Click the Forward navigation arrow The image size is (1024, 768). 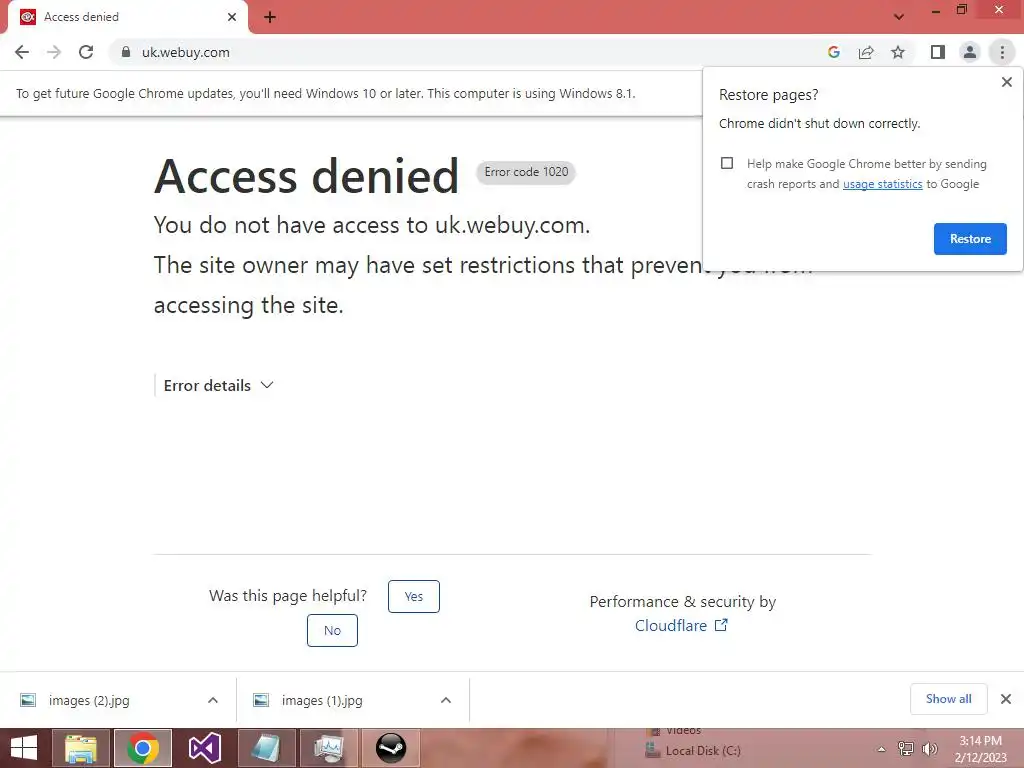[54, 52]
